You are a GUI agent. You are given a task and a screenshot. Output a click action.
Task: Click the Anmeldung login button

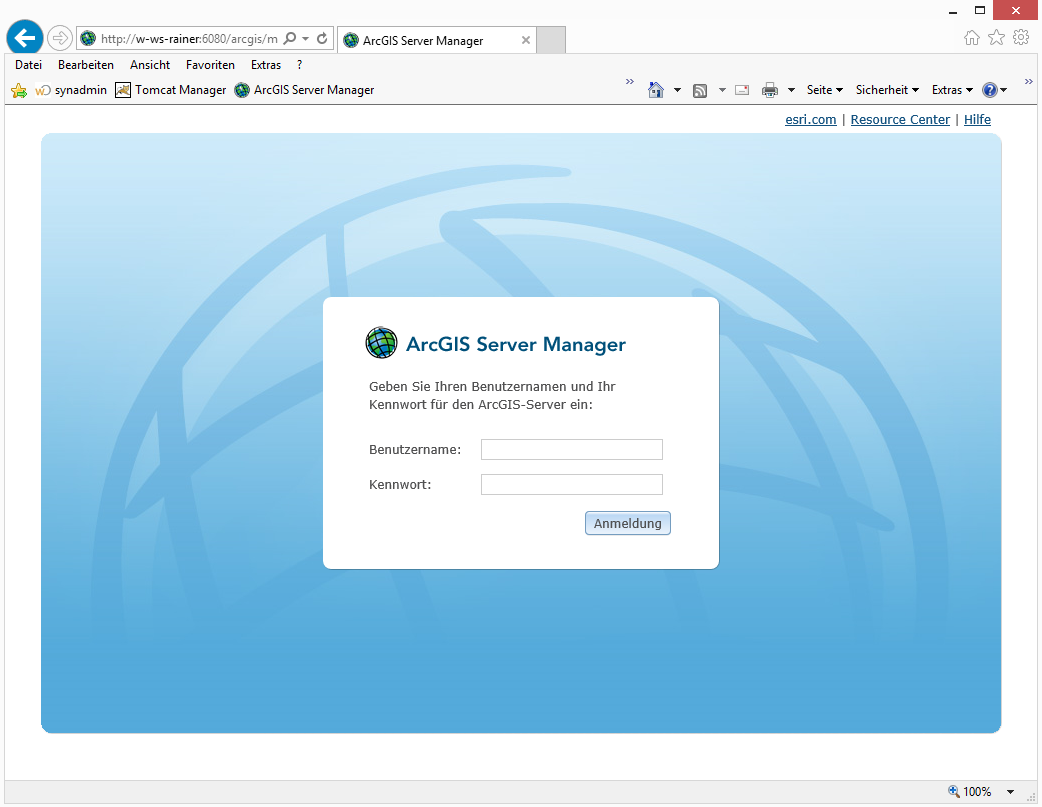pyautogui.click(x=627, y=523)
